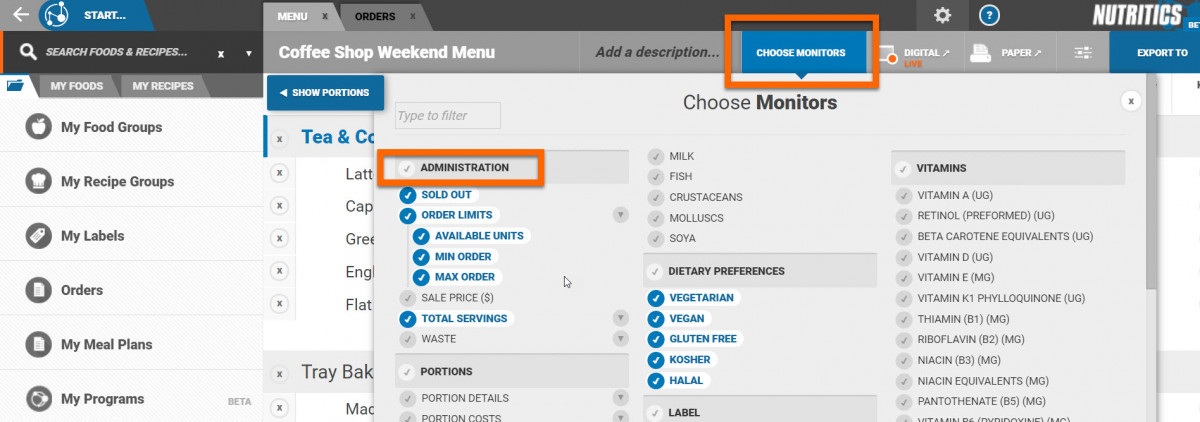
Task: Expand the Order Limits sub-options arrow
Action: [620, 215]
